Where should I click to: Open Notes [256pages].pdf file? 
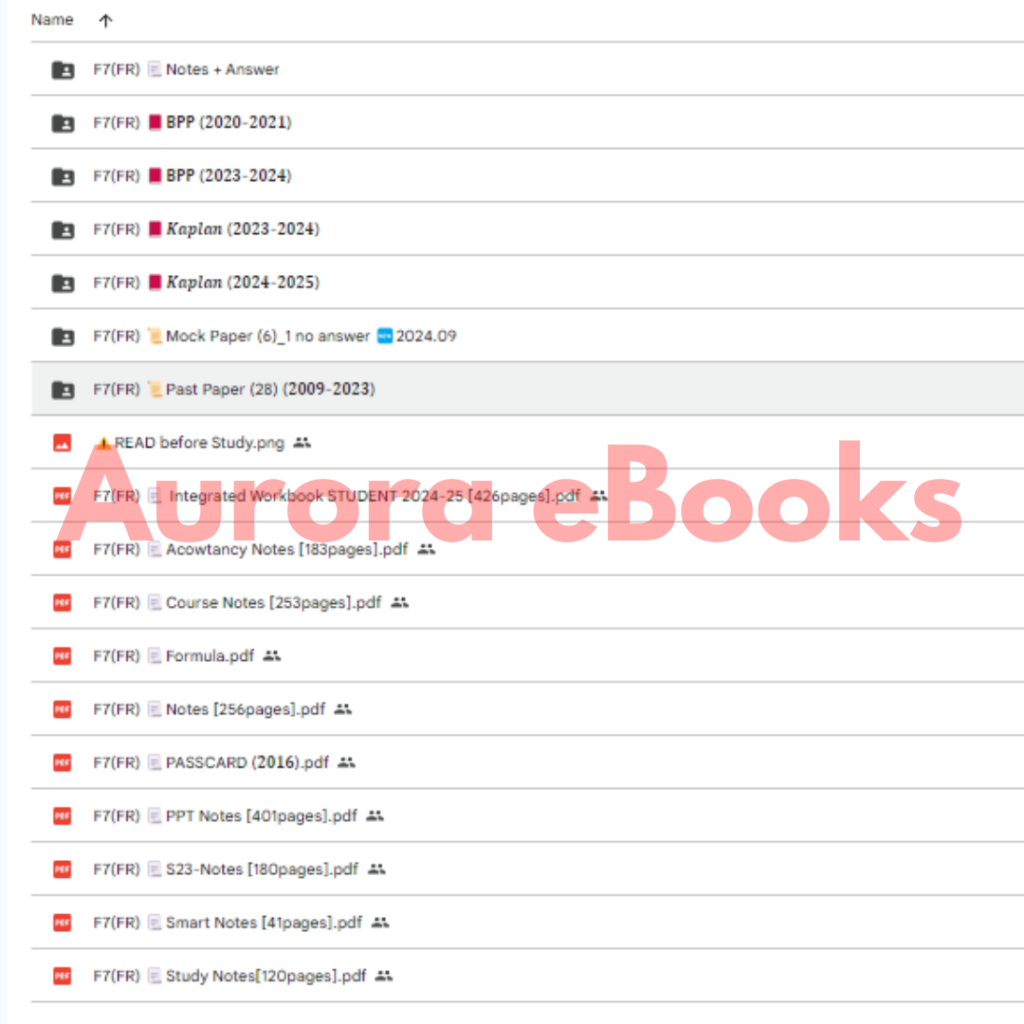(245, 709)
